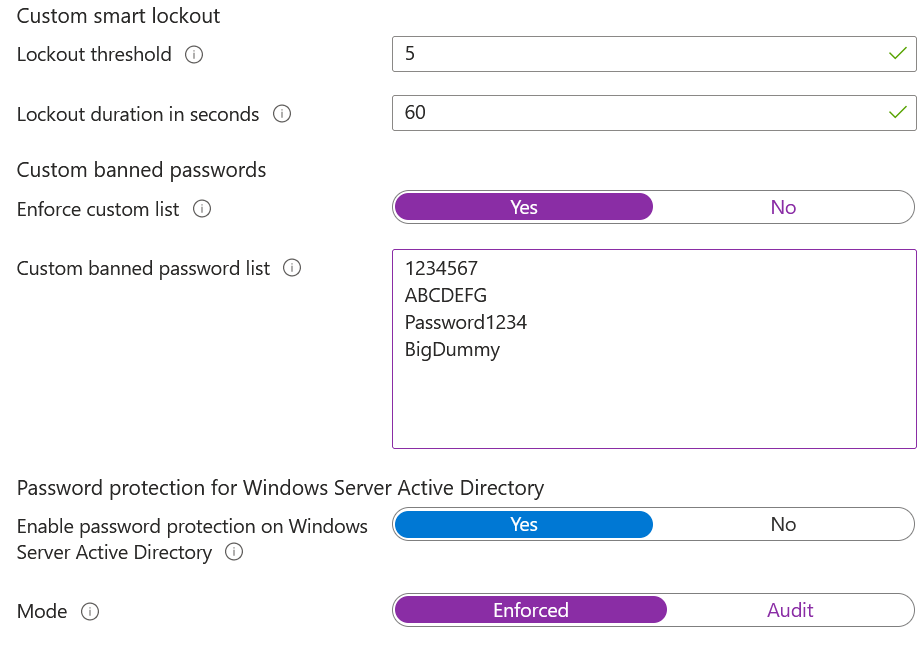
Task: Click the green checkmark in Lockout threshold field
Action: pos(897,54)
